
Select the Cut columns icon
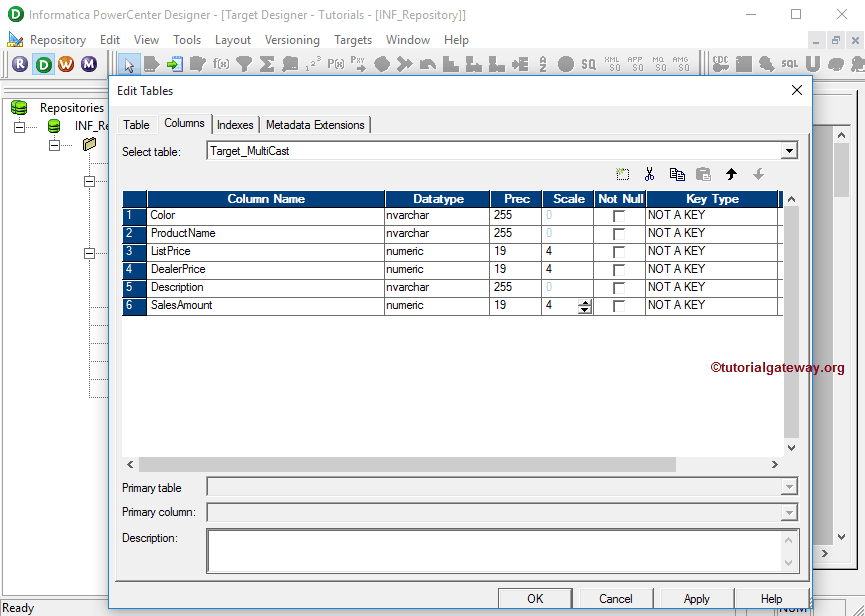649,173
